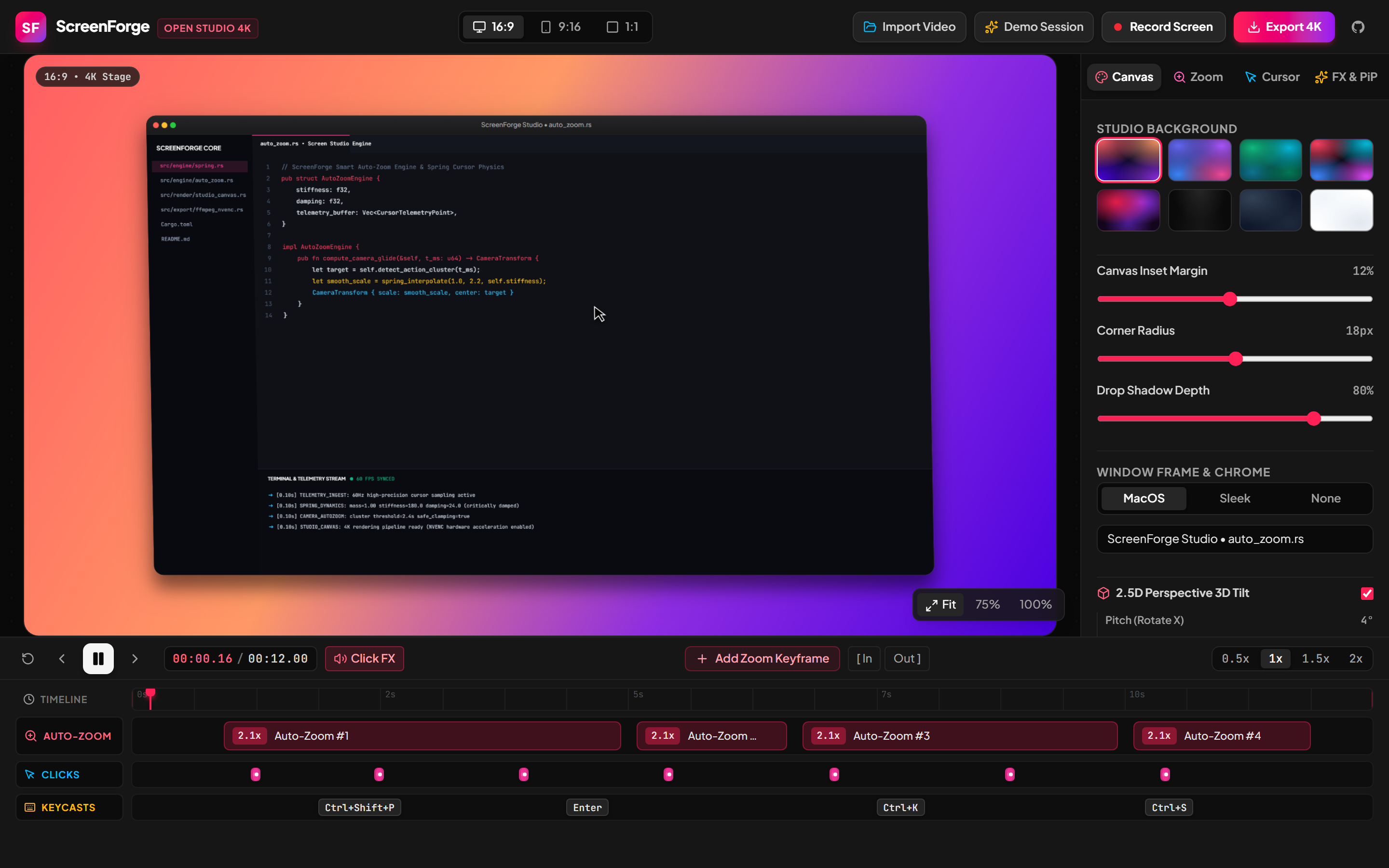This screenshot has height=868, width=1389.
Task: Step to previous frame arrow
Action: click(x=62, y=658)
